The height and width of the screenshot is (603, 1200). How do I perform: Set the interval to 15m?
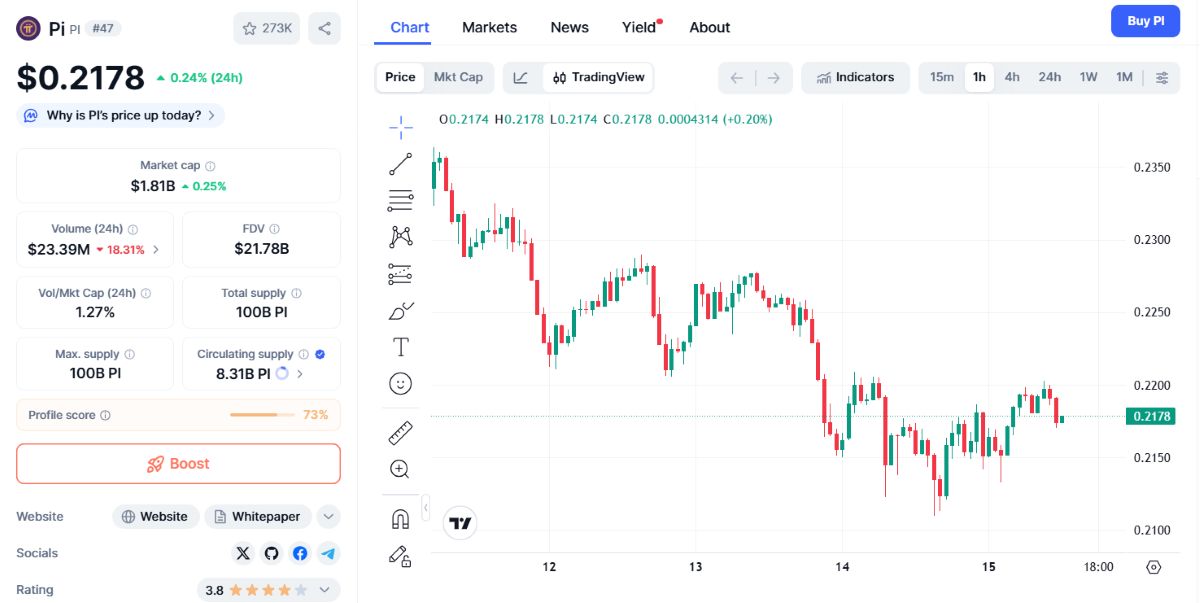[942, 77]
